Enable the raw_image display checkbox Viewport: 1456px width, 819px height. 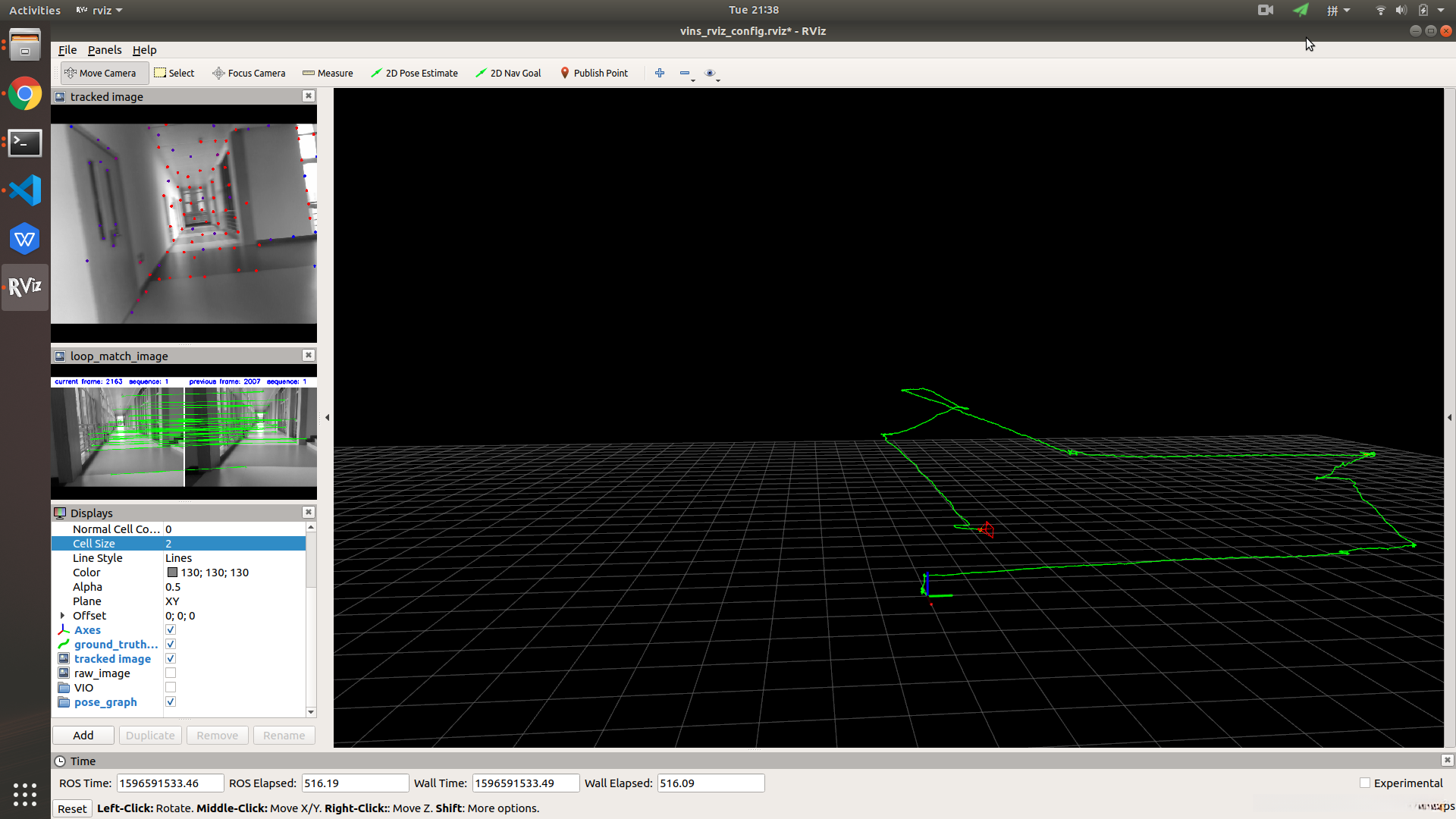[x=171, y=673]
